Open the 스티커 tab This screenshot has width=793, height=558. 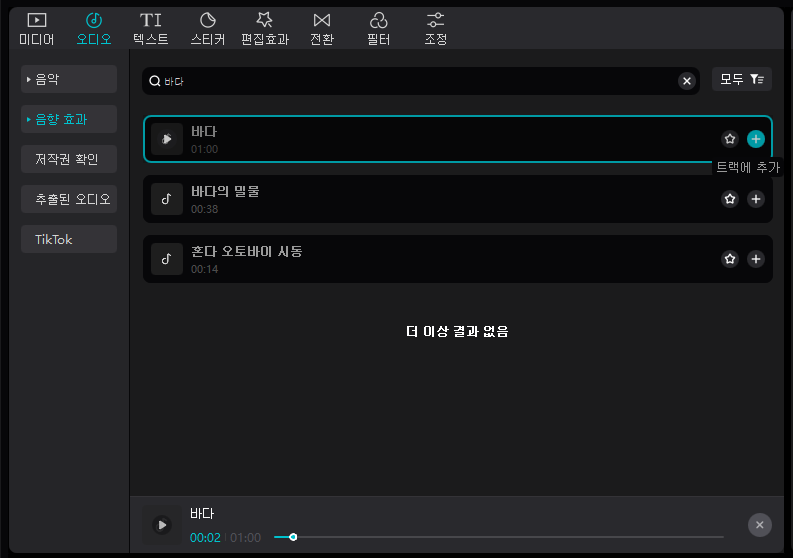[208, 29]
